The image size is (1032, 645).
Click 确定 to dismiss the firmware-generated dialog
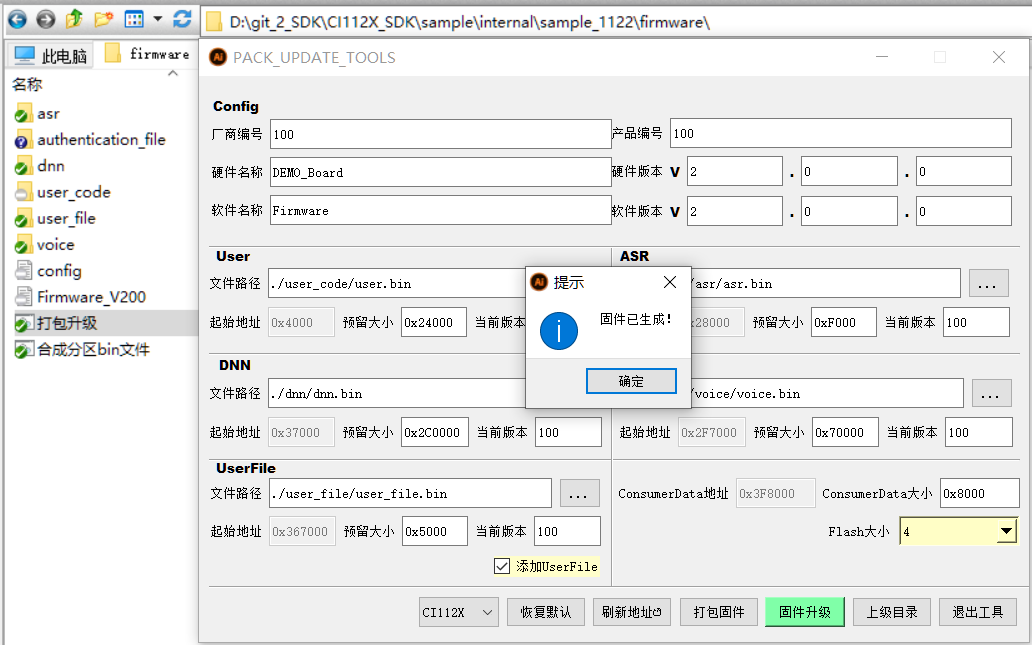[x=631, y=381]
